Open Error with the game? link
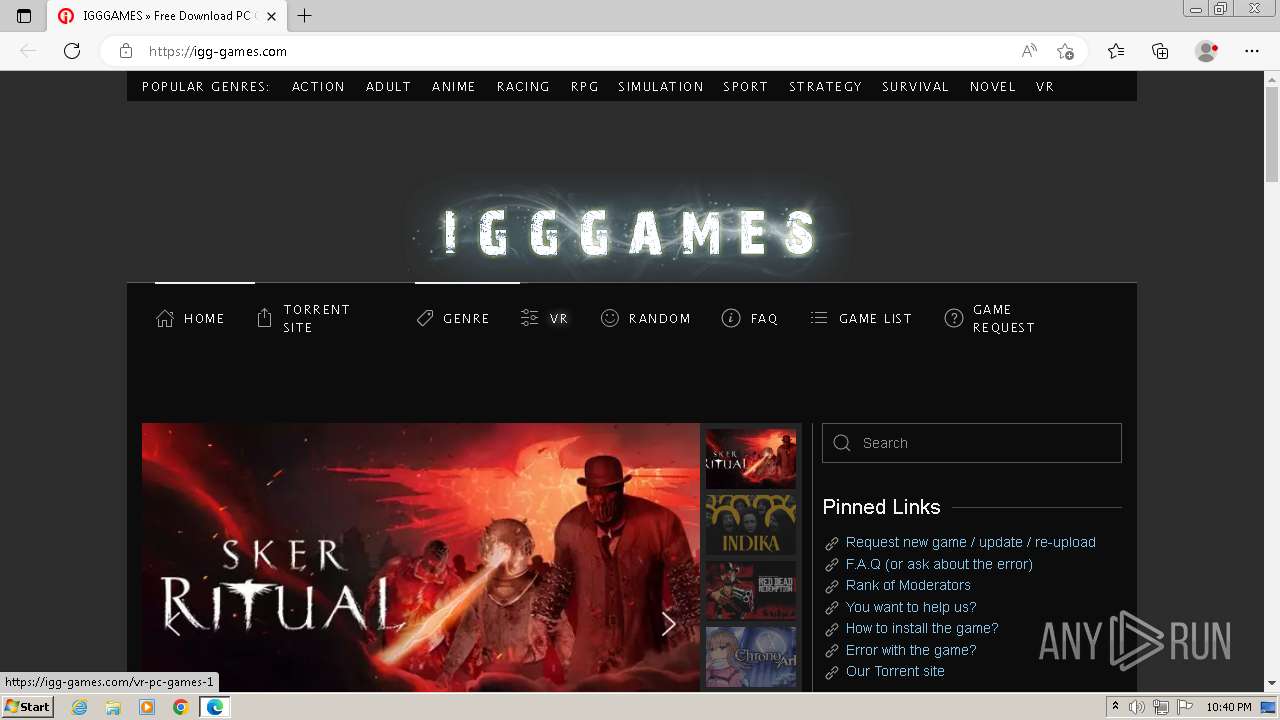The width and height of the screenshot is (1280, 720). [911, 650]
